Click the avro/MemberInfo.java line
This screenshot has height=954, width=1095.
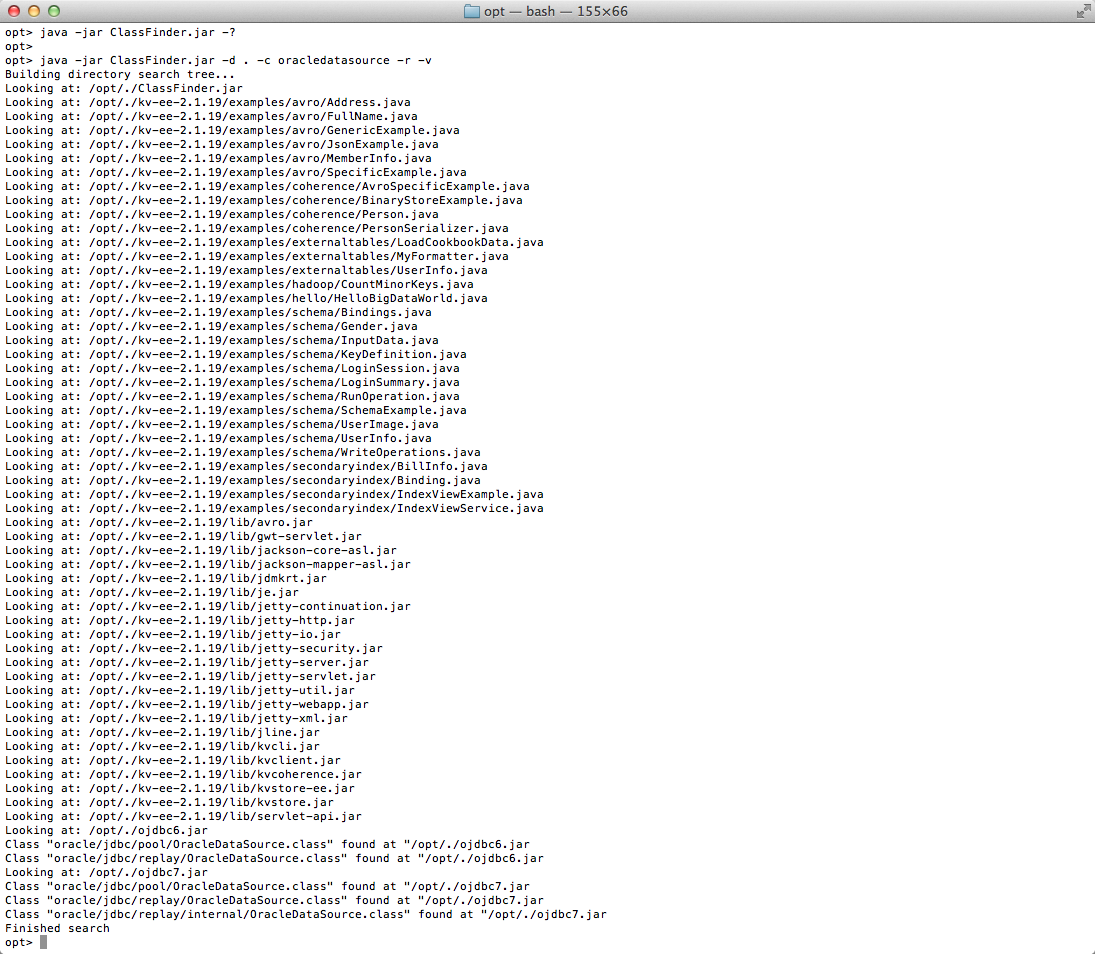point(218,159)
